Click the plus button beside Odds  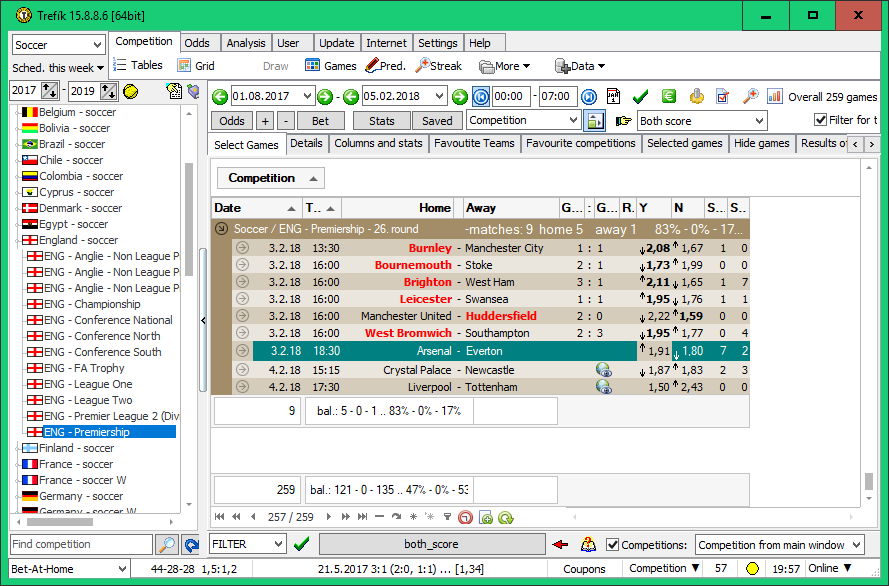coord(265,121)
